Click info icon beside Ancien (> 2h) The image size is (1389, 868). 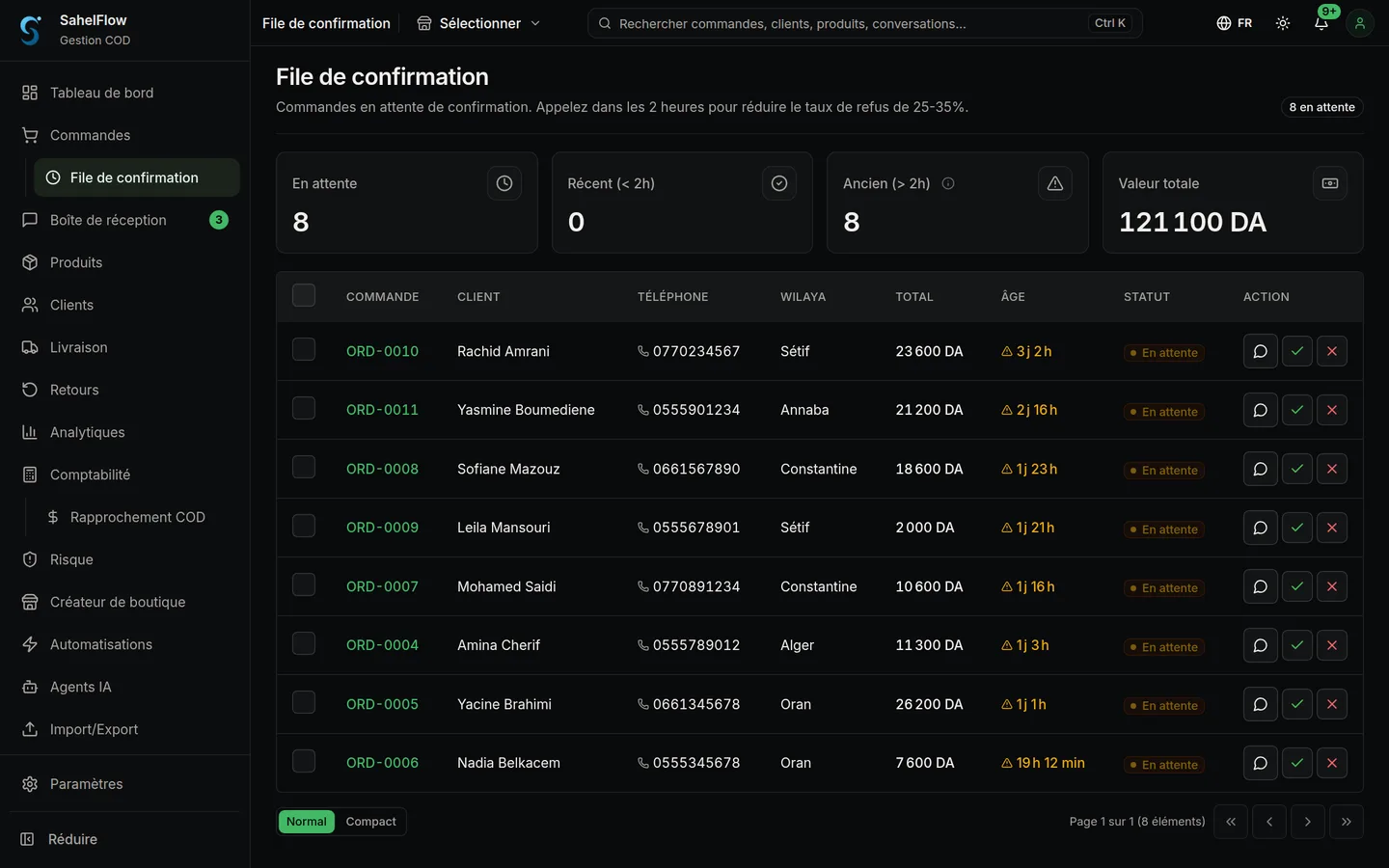(948, 183)
